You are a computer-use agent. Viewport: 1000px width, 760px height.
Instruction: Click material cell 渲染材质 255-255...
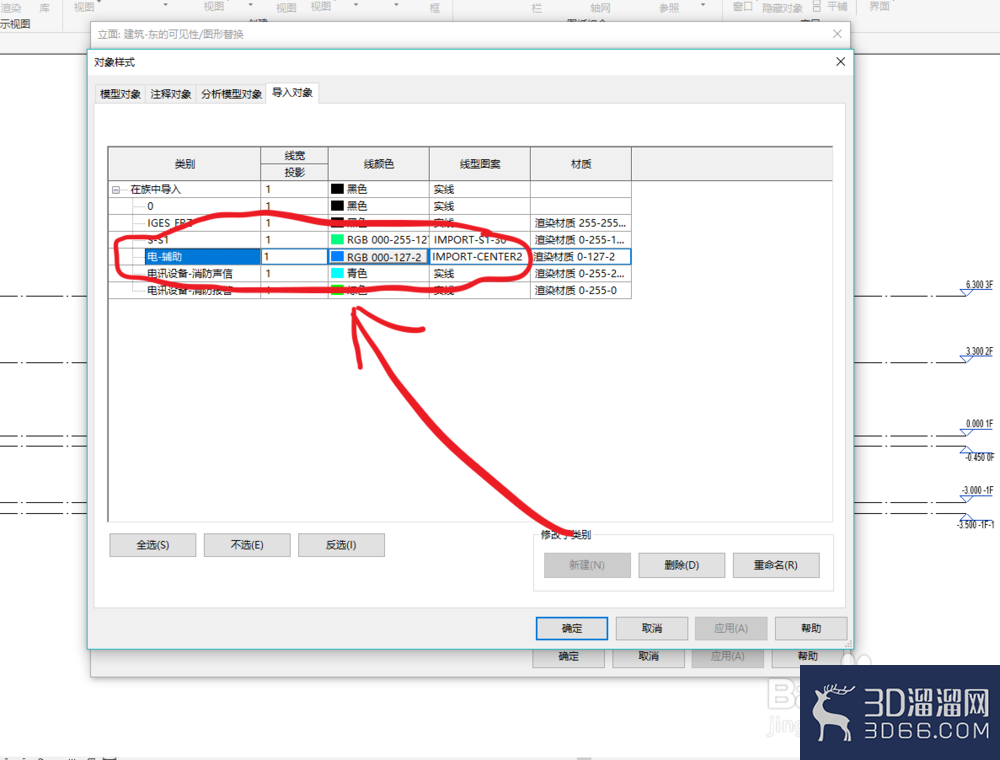pyautogui.click(x=580, y=223)
